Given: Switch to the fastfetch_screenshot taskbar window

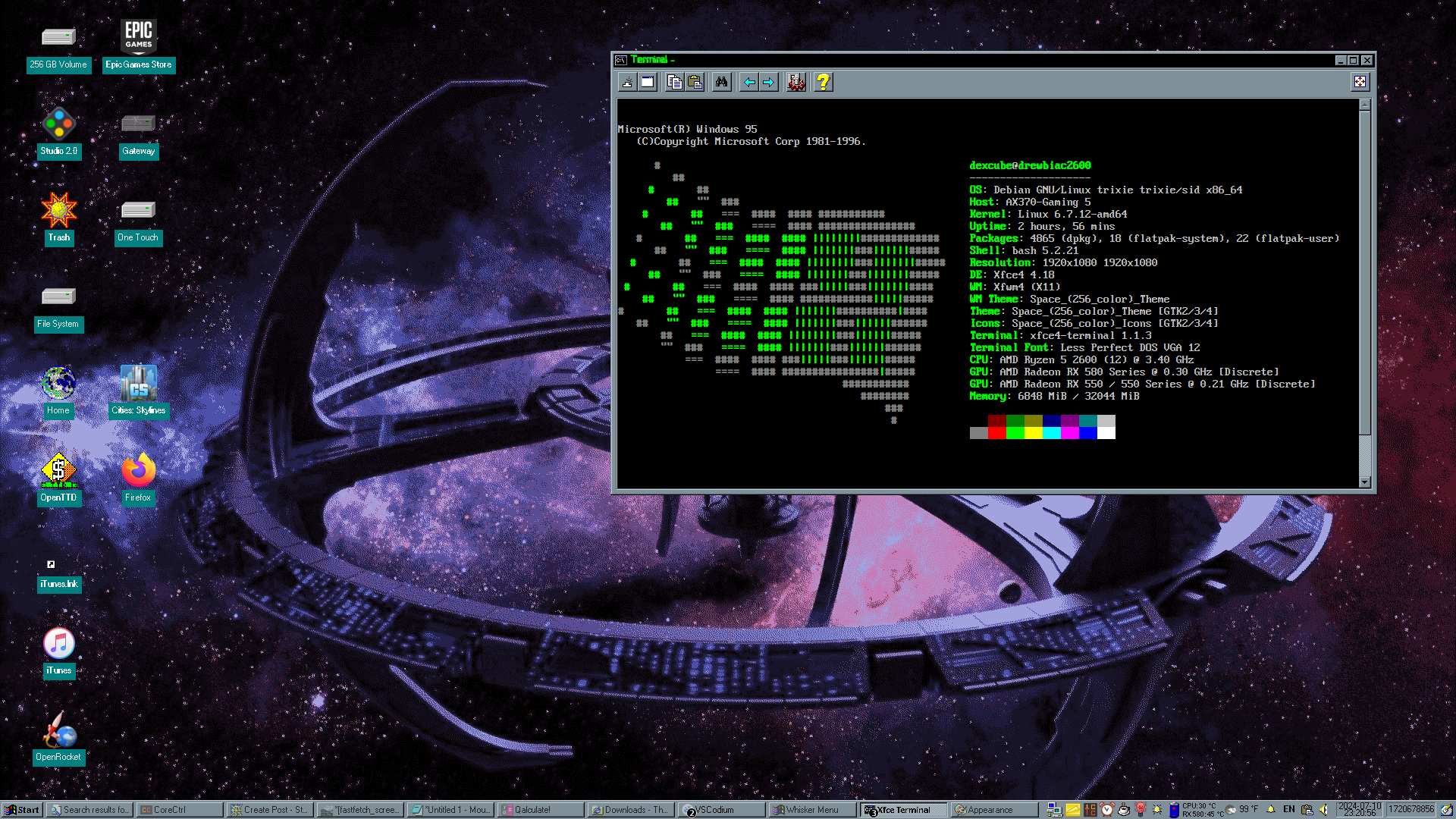Looking at the screenshot, I should (x=360, y=810).
